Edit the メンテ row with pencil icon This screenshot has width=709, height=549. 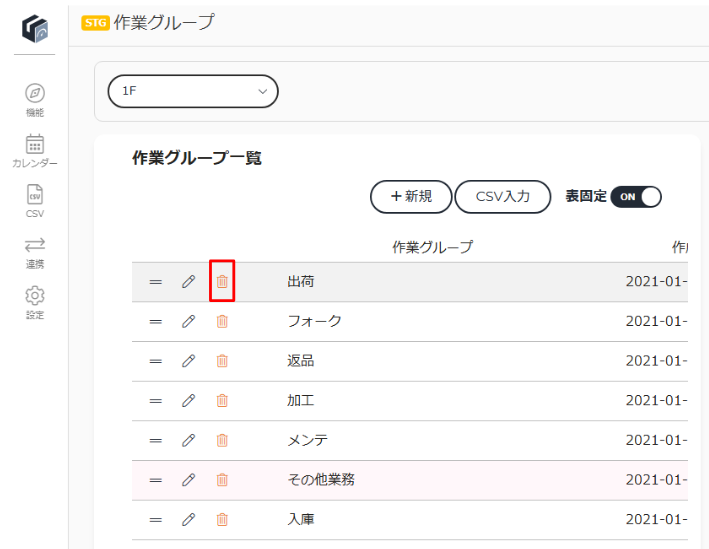pyautogui.click(x=189, y=440)
